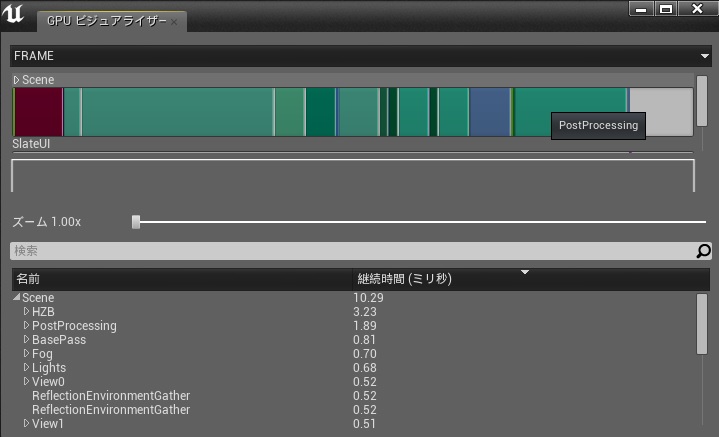
Task: Click the Unreal Engine logo icon
Action: (x=13, y=13)
